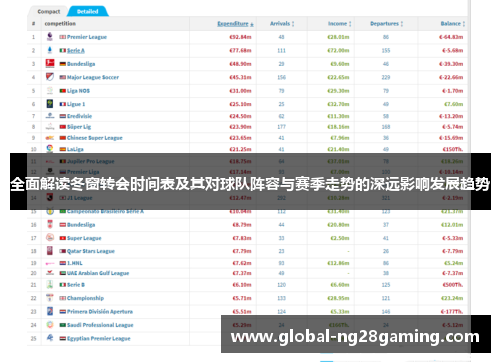Select the Detailed tab

click(88, 11)
